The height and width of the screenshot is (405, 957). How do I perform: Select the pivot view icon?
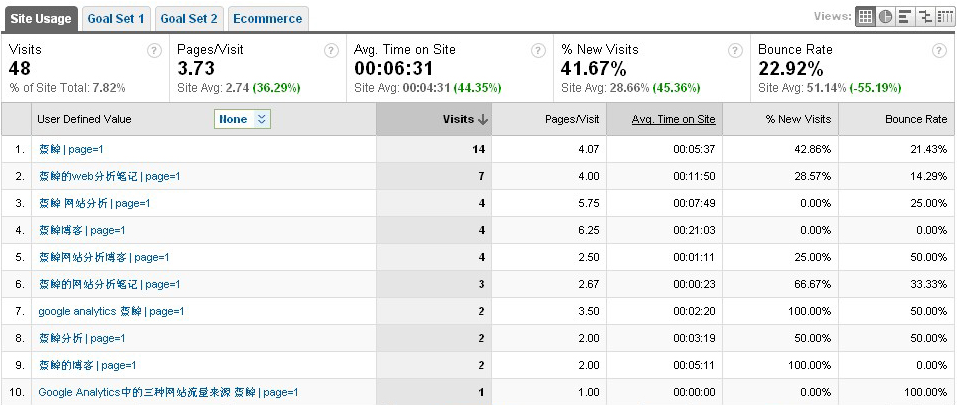tap(944, 16)
